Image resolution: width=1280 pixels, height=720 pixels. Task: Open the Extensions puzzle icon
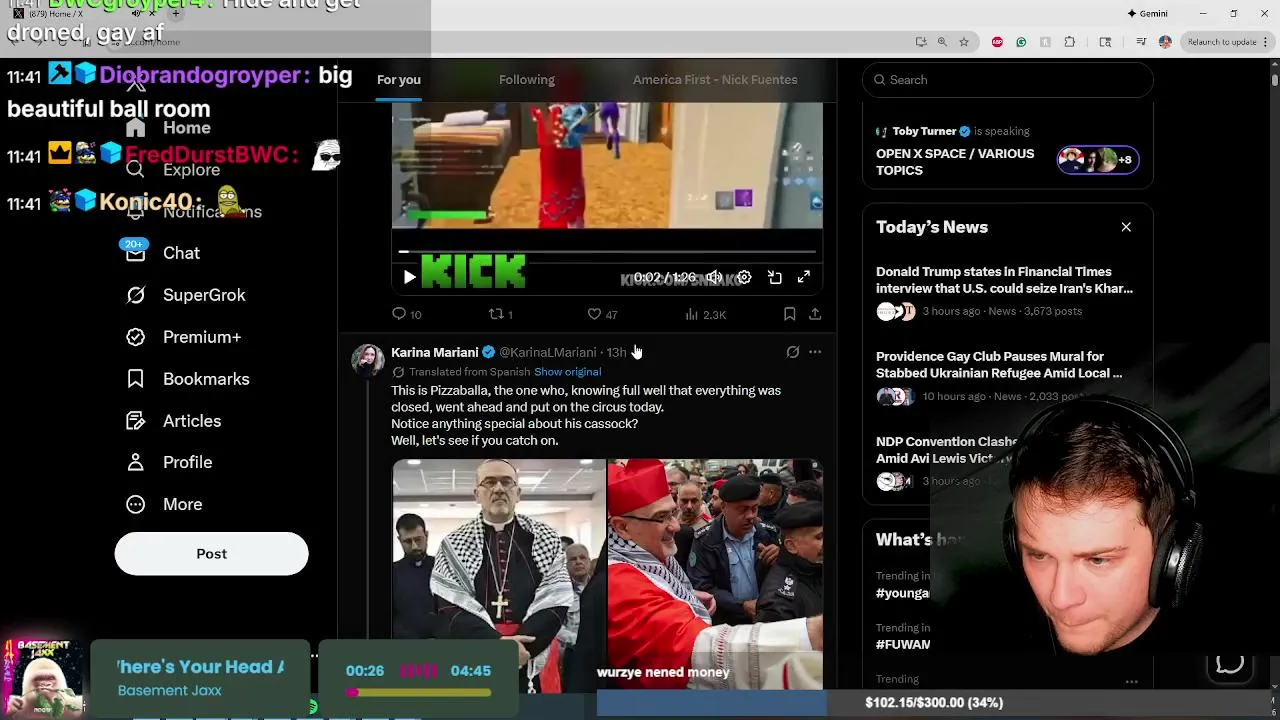[x=1070, y=42]
